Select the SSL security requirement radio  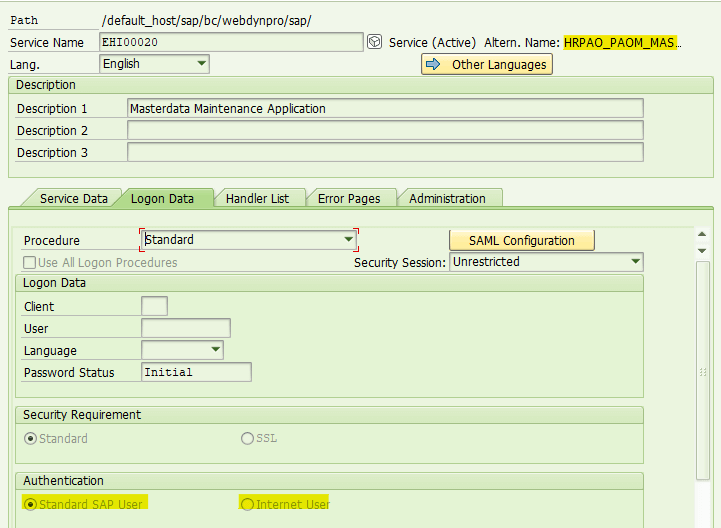click(x=247, y=438)
